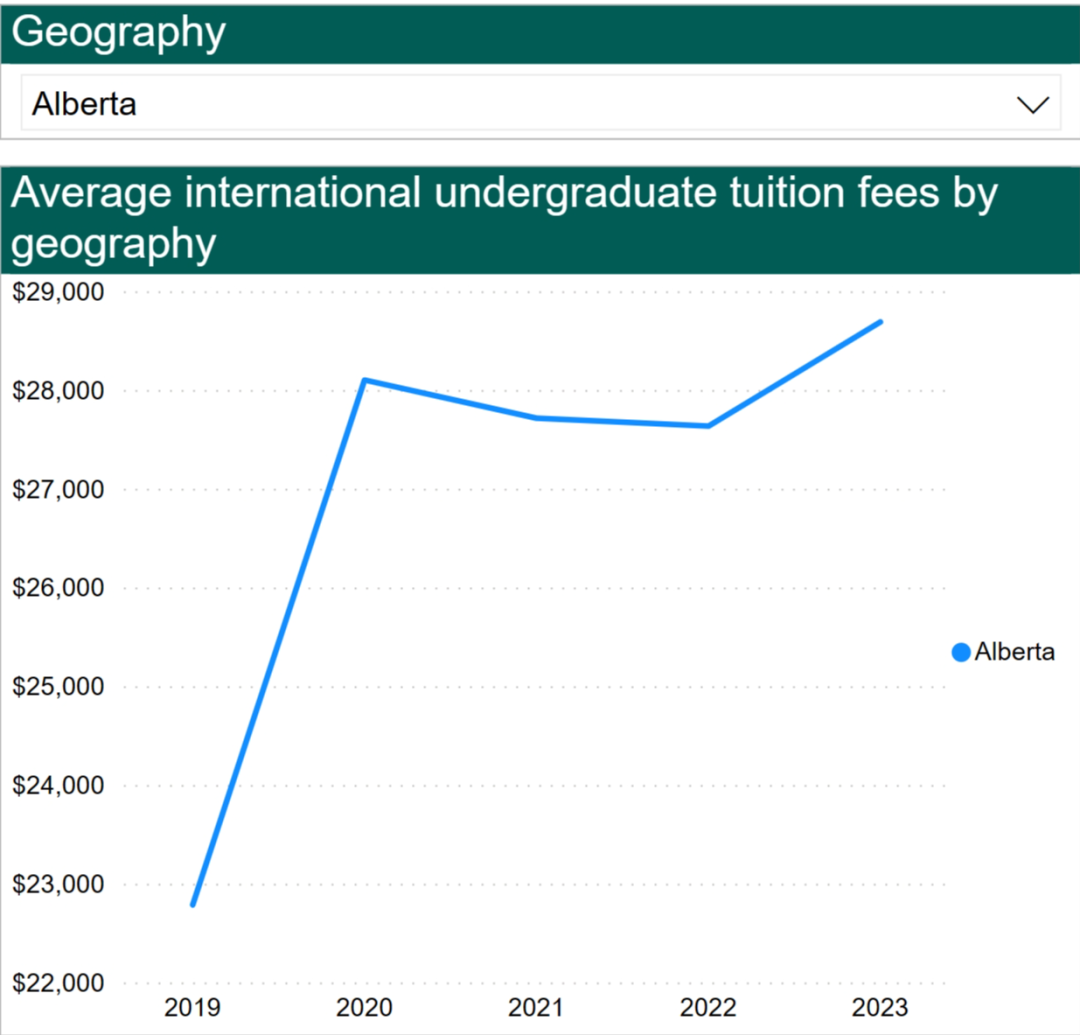The height and width of the screenshot is (1035, 1080).
Task: Click the Geography header title
Action: pos(118,32)
